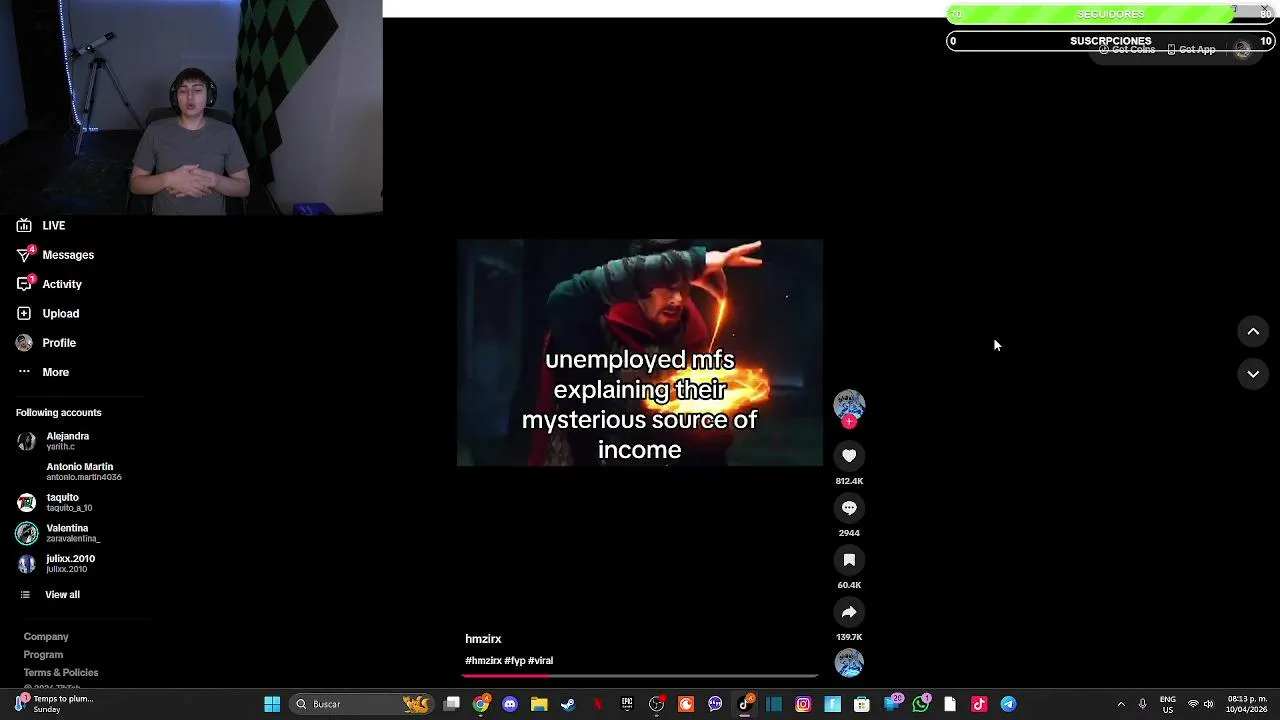The image size is (1280, 720).
Task: Open File Explorer from taskbar
Action: coord(539,704)
